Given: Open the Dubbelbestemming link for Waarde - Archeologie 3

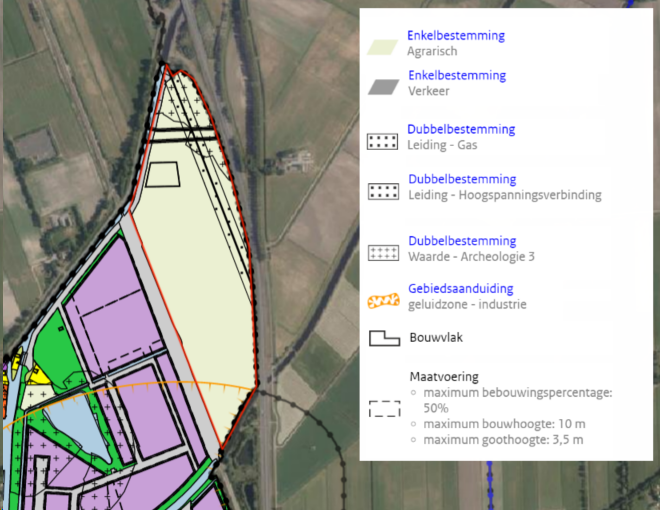Looking at the screenshot, I should pos(462,242).
